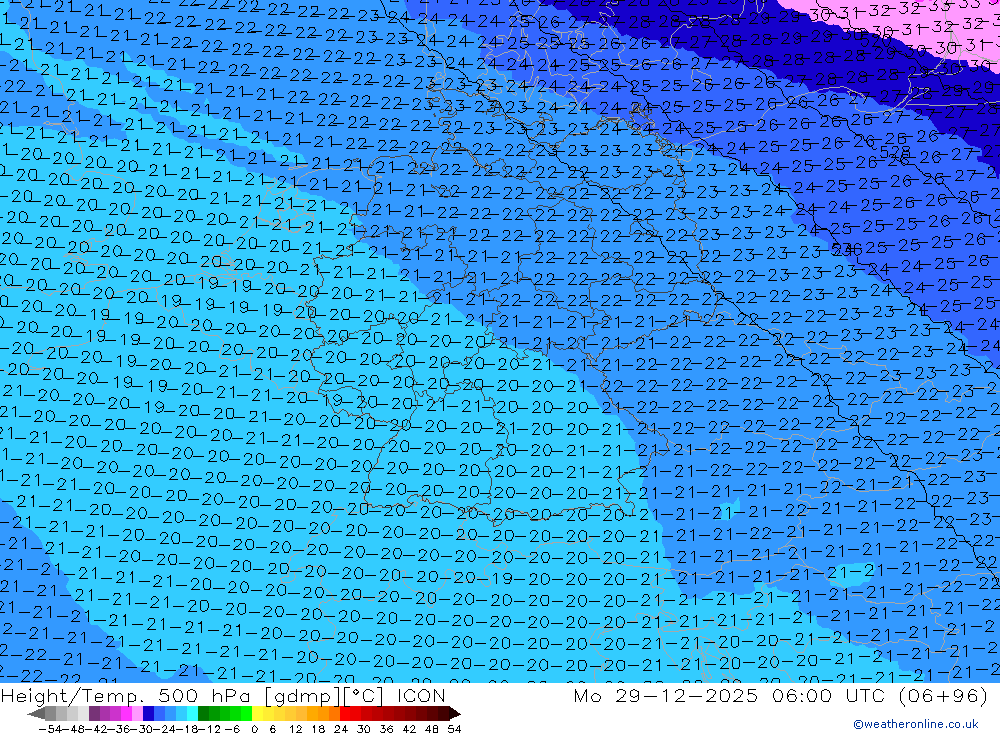Click the legend scale value 54
This screenshot has width=1000, height=733.
pos(454,729)
